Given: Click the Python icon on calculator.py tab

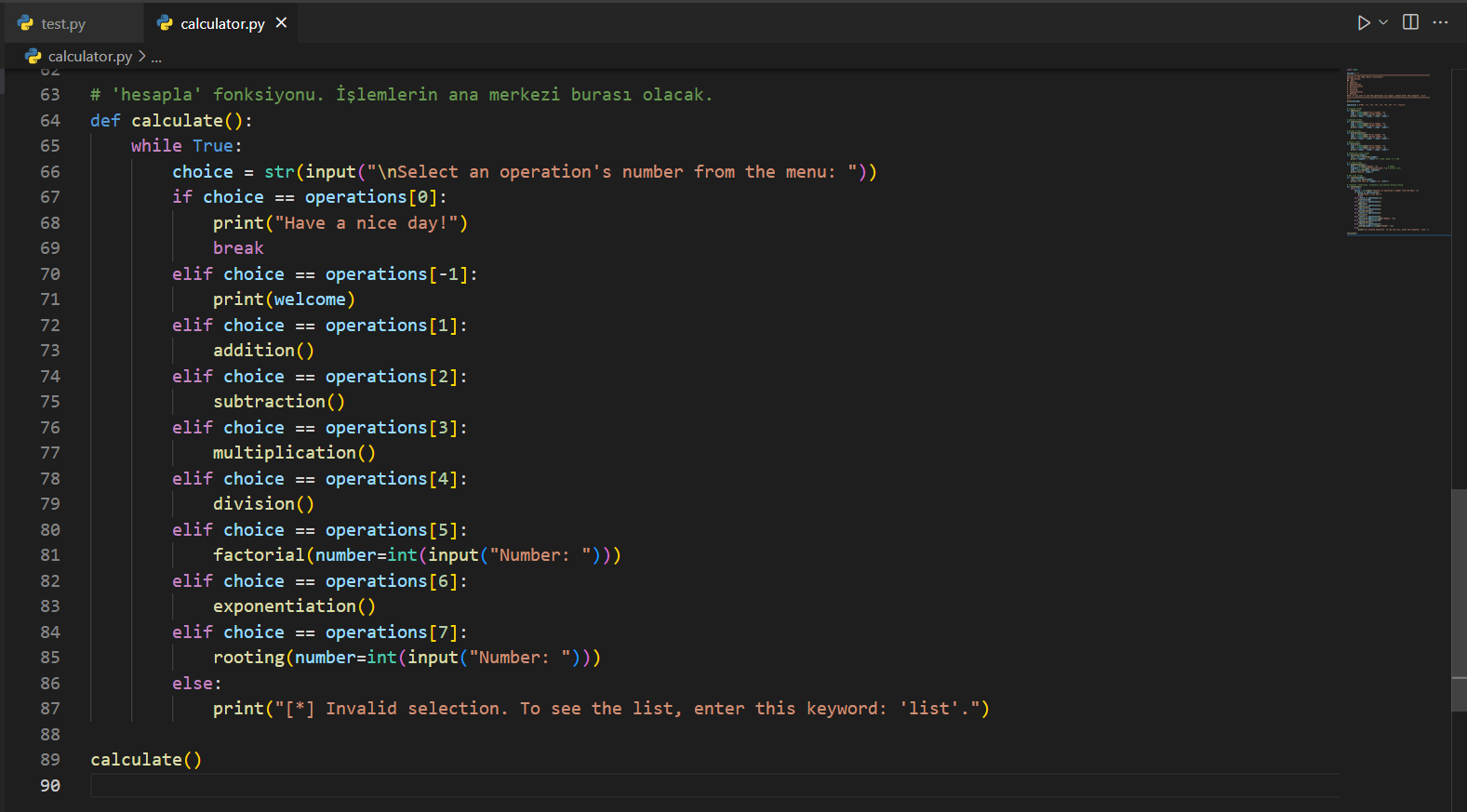Looking at the screenshot, I should (x=166, y=23).
